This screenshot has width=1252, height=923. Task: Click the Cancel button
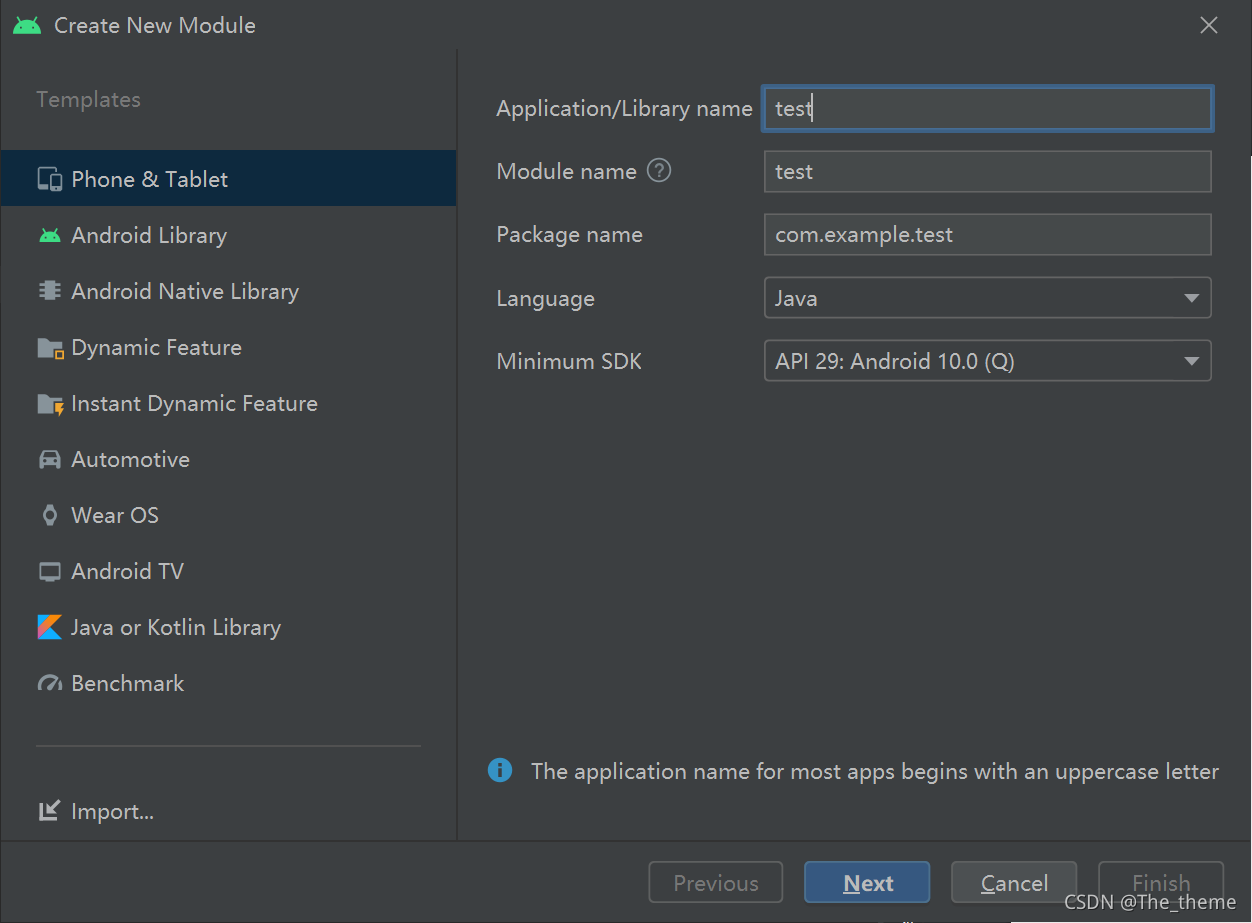tap(1014, 883)
